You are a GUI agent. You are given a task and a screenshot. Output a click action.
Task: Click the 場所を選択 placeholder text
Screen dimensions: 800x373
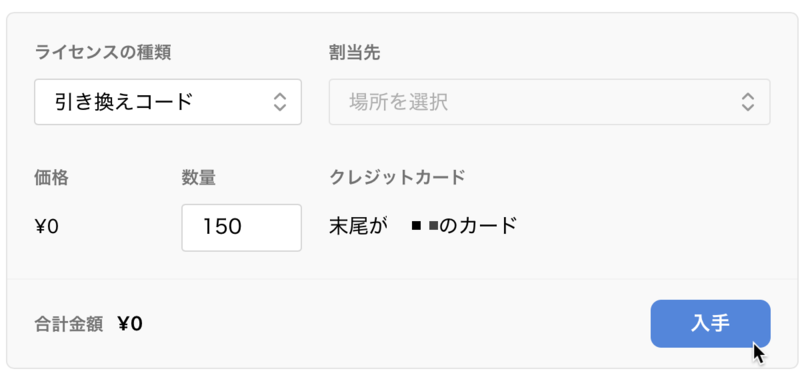click(x=398, y=102)
